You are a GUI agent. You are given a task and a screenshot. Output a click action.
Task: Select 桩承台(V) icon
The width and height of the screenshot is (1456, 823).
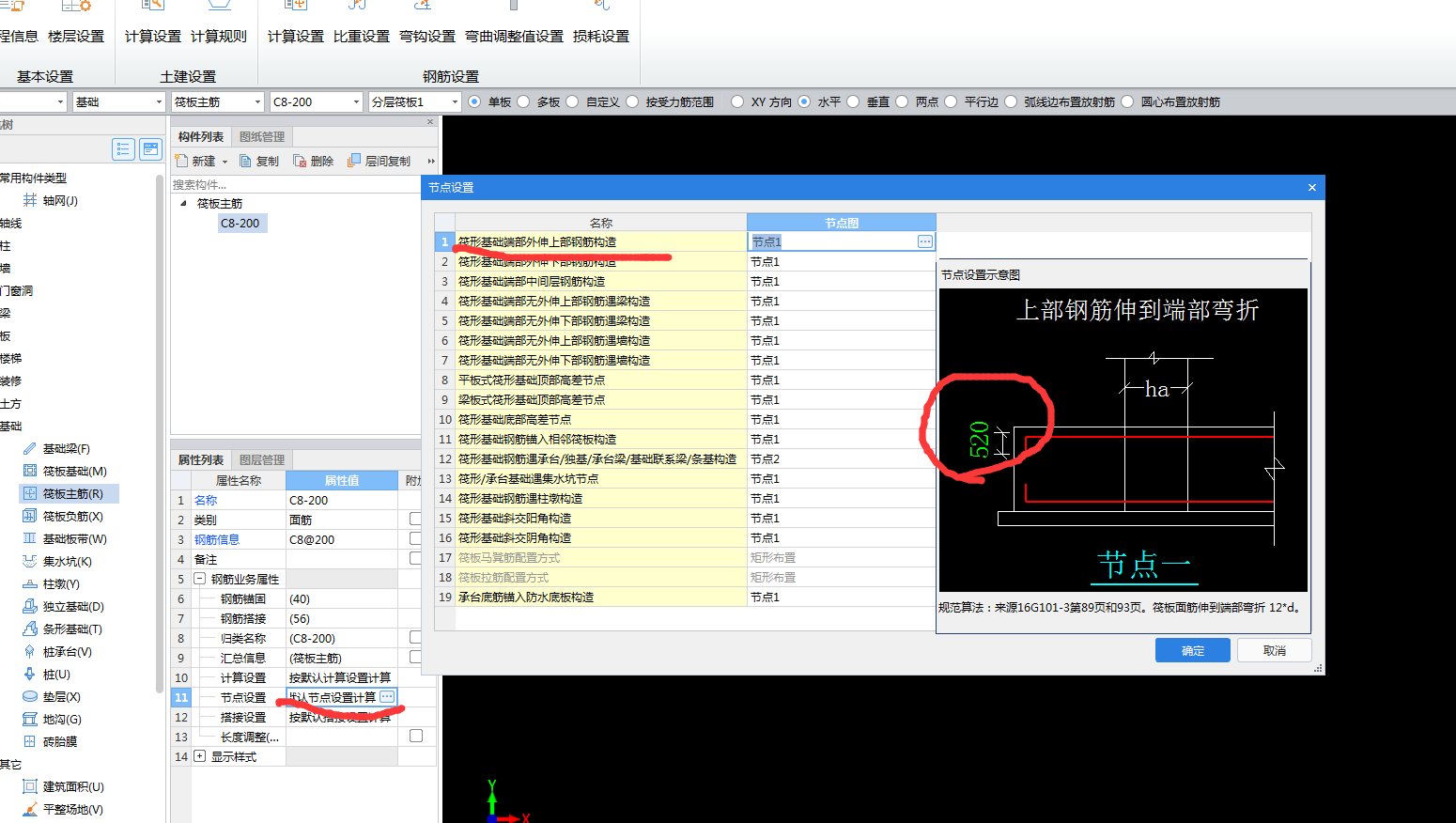tap(30, 652)
